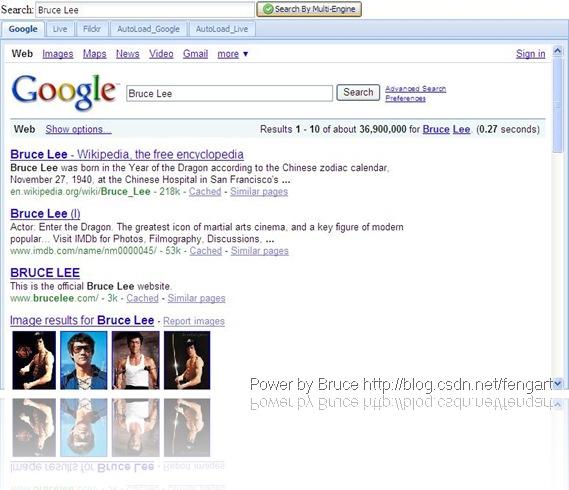This screenshot has width=569, height=490.
Task: Click the scrollbar up arrow
Action: tap(557, 51)
